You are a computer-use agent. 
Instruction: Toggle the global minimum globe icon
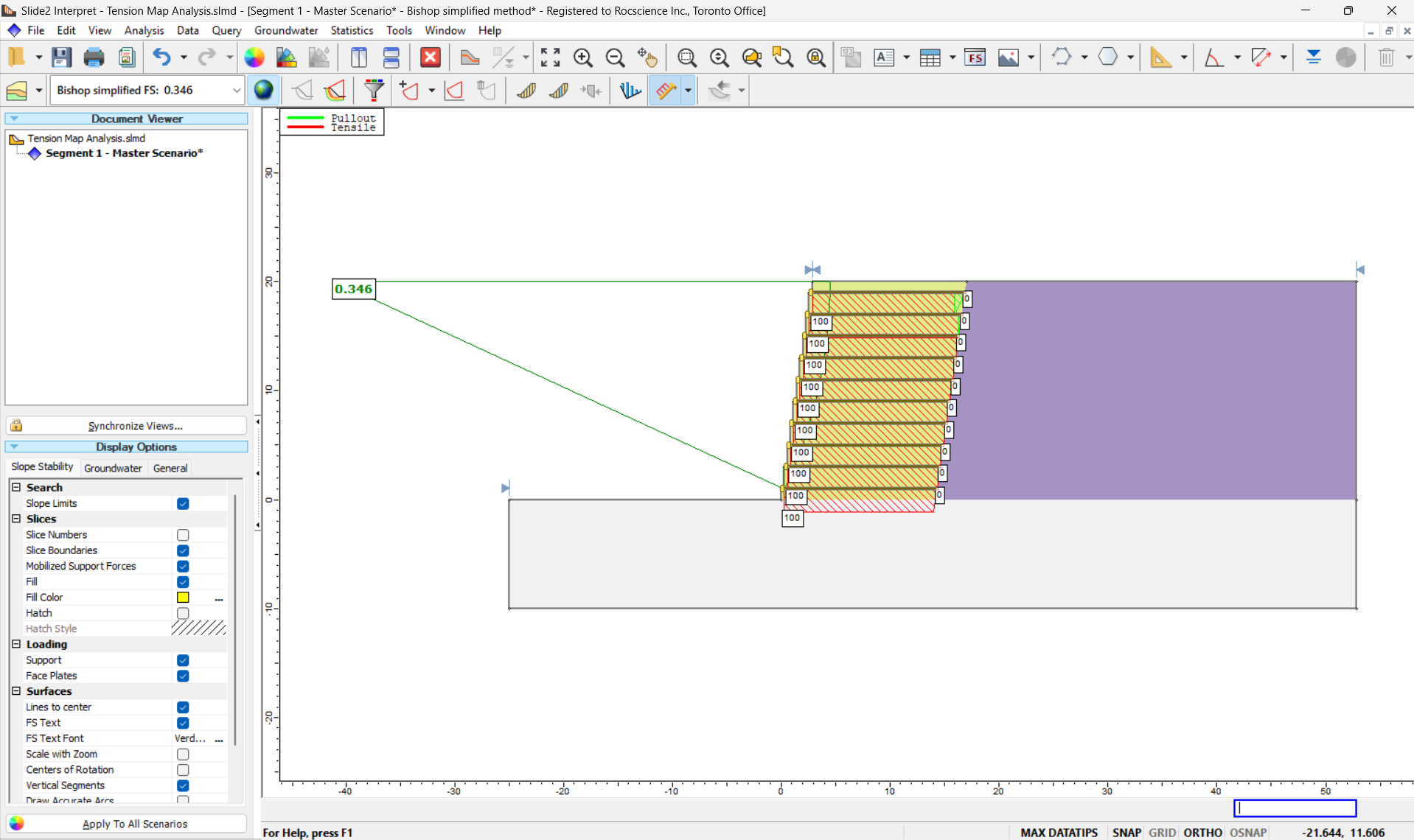[x=263, y=90]
